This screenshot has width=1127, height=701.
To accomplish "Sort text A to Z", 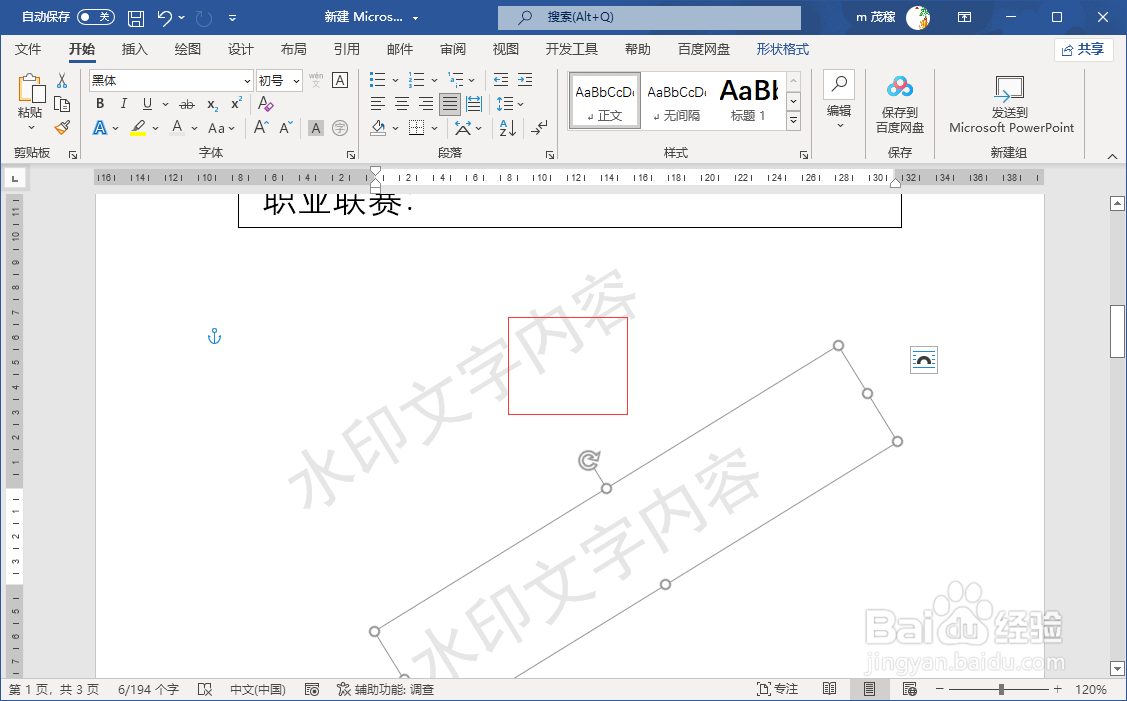I will tap(507, 128).
